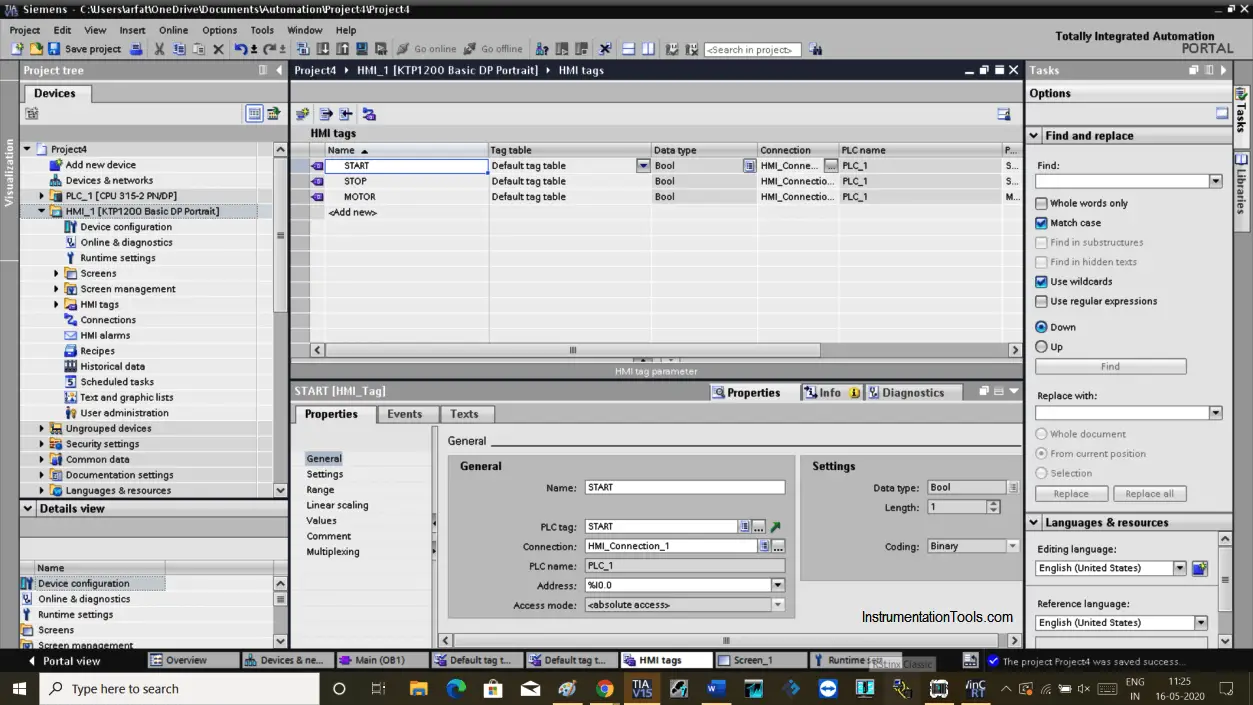
Task: Uncheck the Use wildcards checkbox
Action: coord(1042,282)
